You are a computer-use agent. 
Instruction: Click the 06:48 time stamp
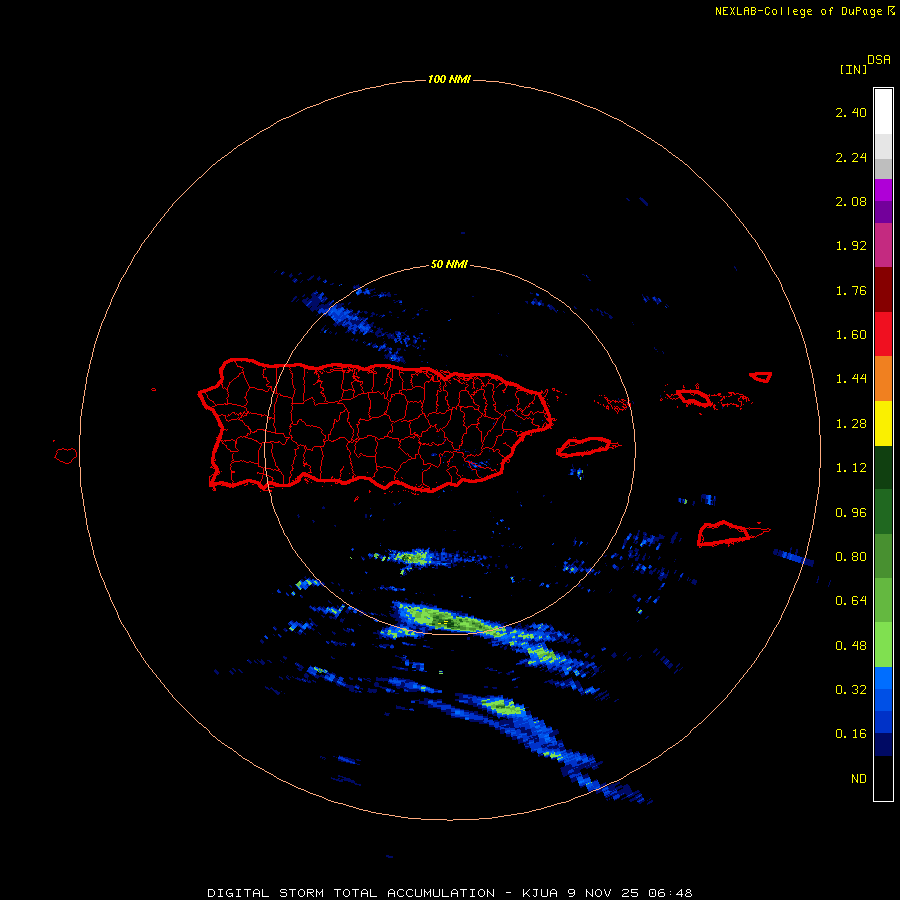click(x=670, y=893)
